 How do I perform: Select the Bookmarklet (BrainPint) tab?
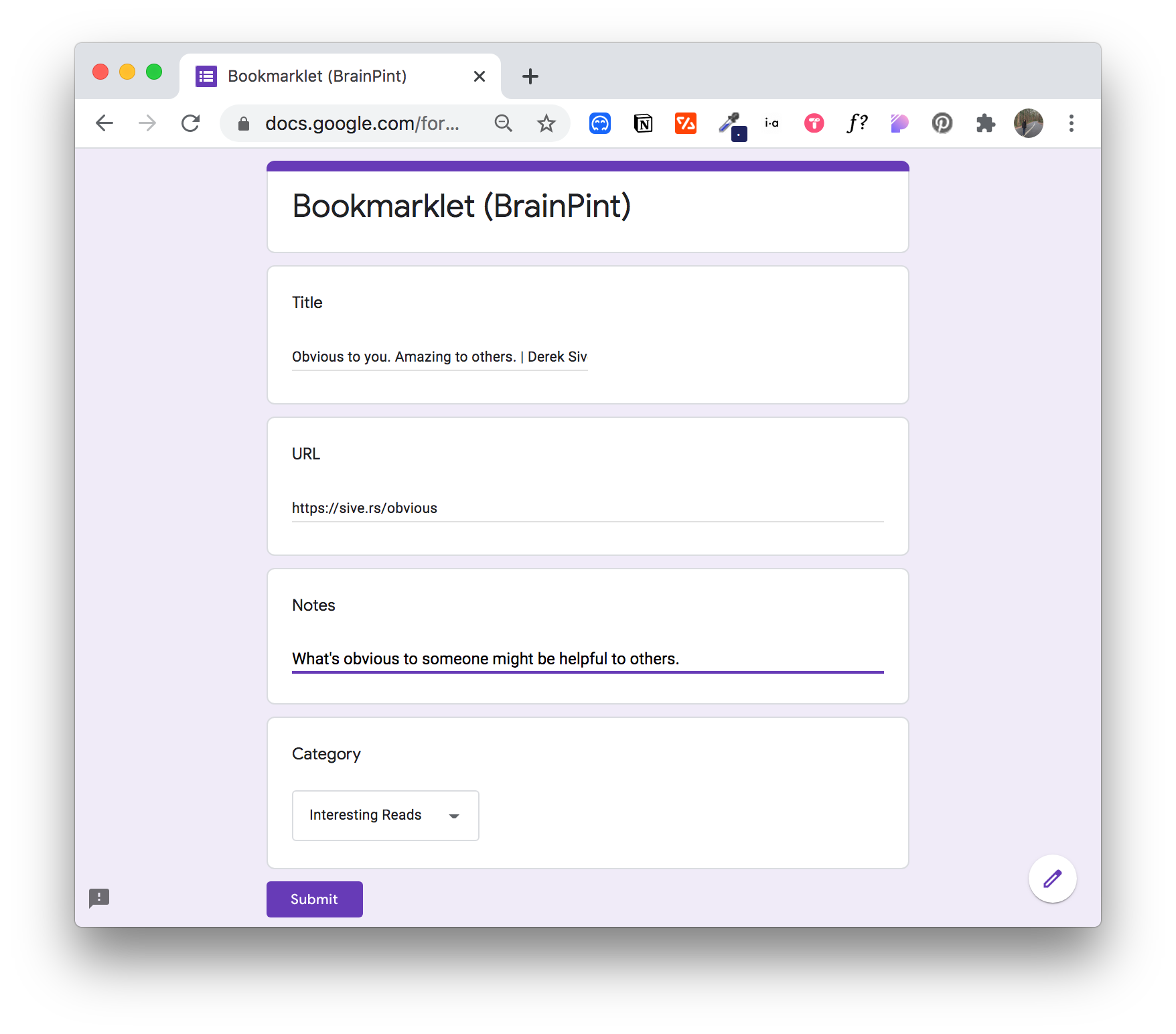340,76
